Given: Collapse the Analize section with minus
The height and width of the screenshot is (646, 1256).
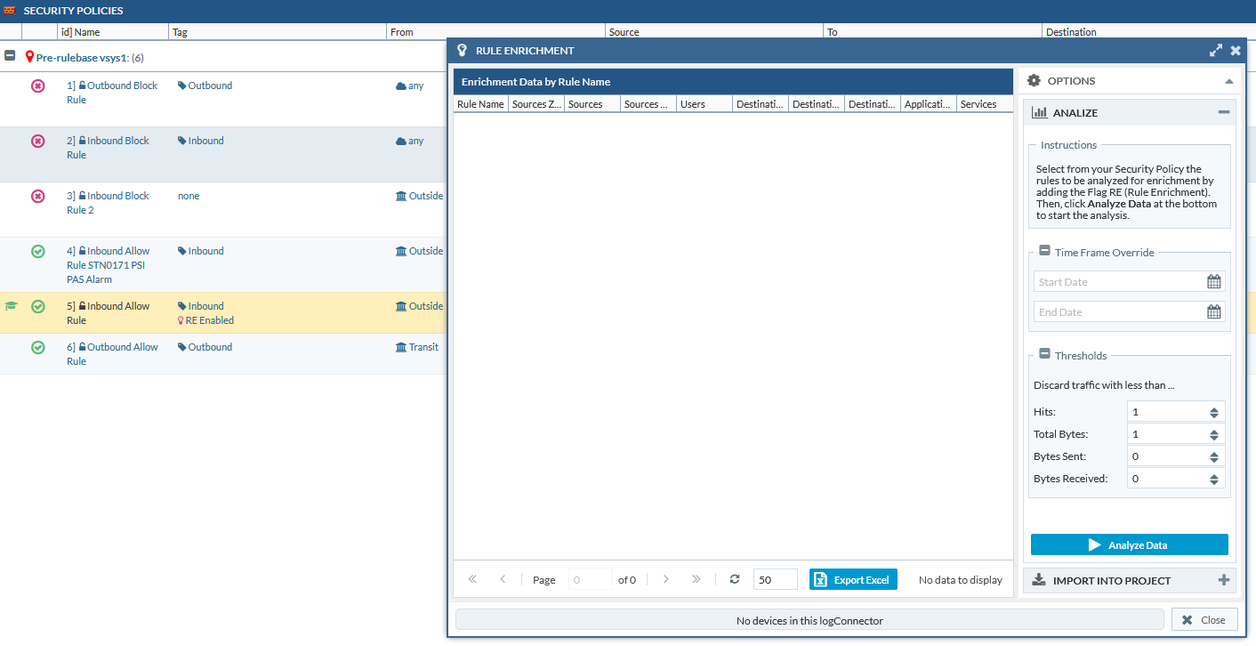Looking at the screenshot, I should coord(1224,113).
